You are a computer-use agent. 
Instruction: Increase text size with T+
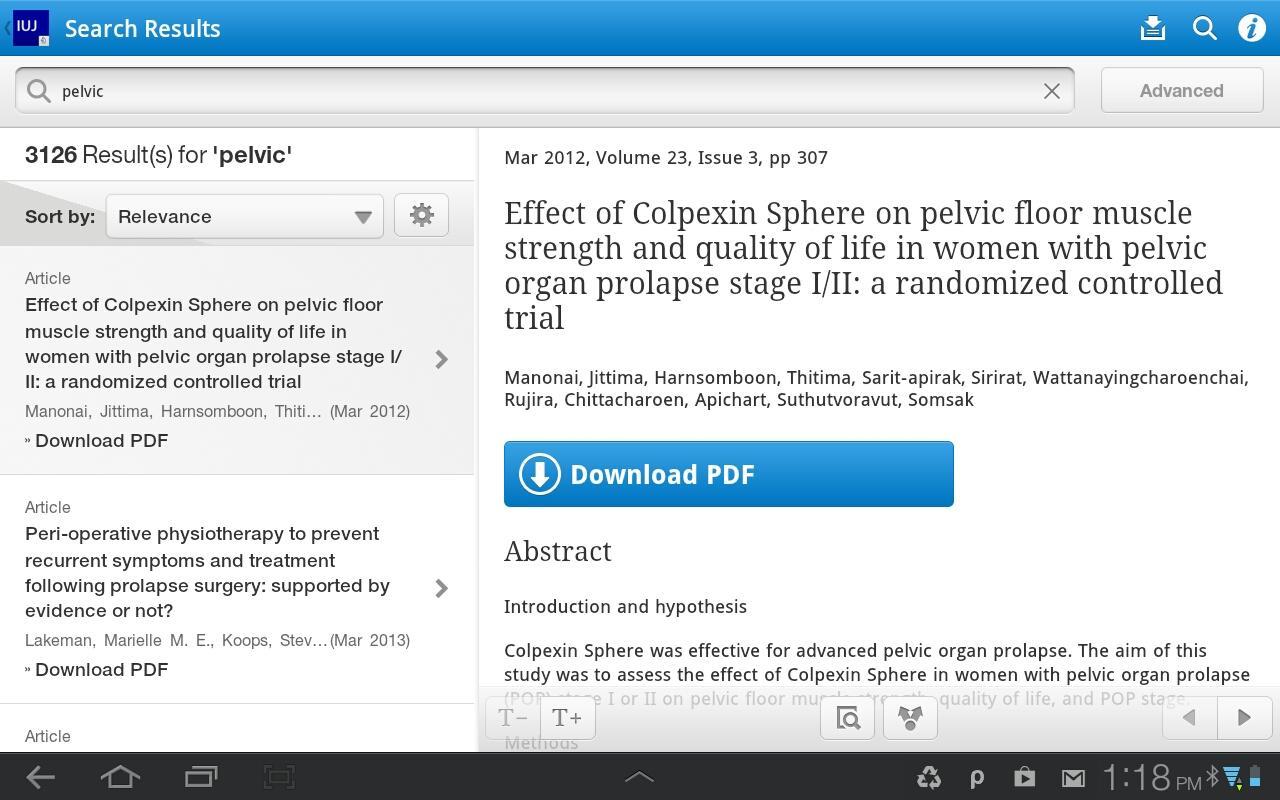(567, 718)
